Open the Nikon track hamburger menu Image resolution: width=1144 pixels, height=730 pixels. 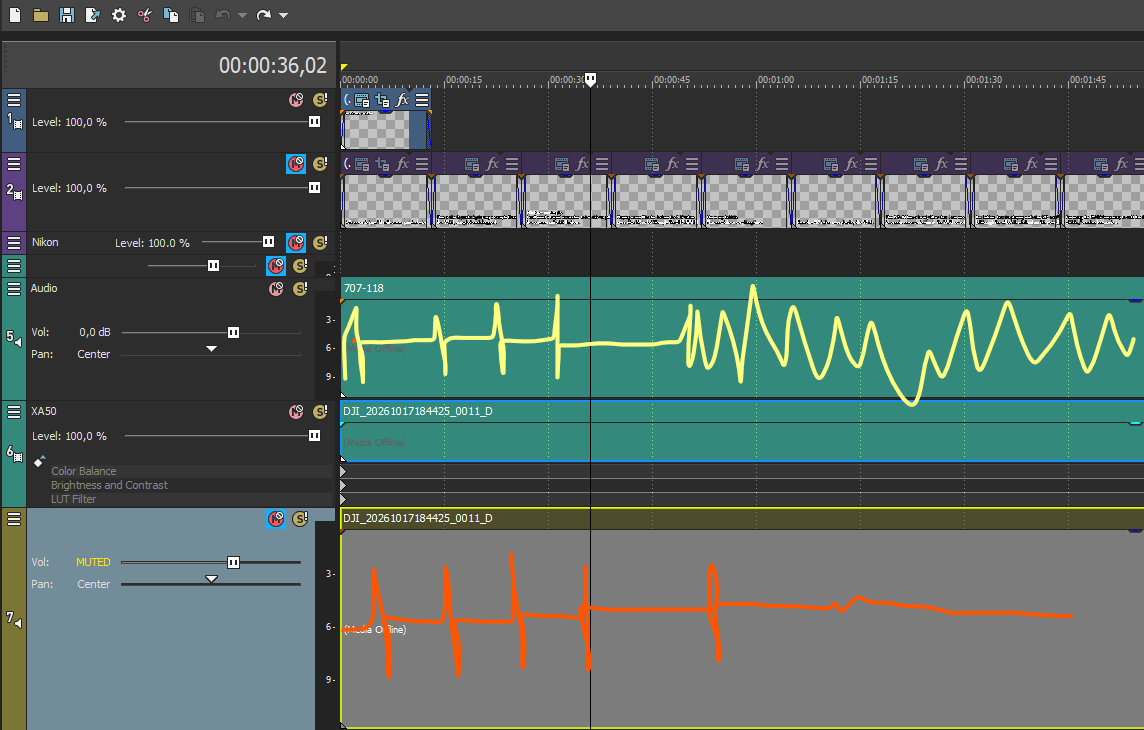tap(14, 242)
